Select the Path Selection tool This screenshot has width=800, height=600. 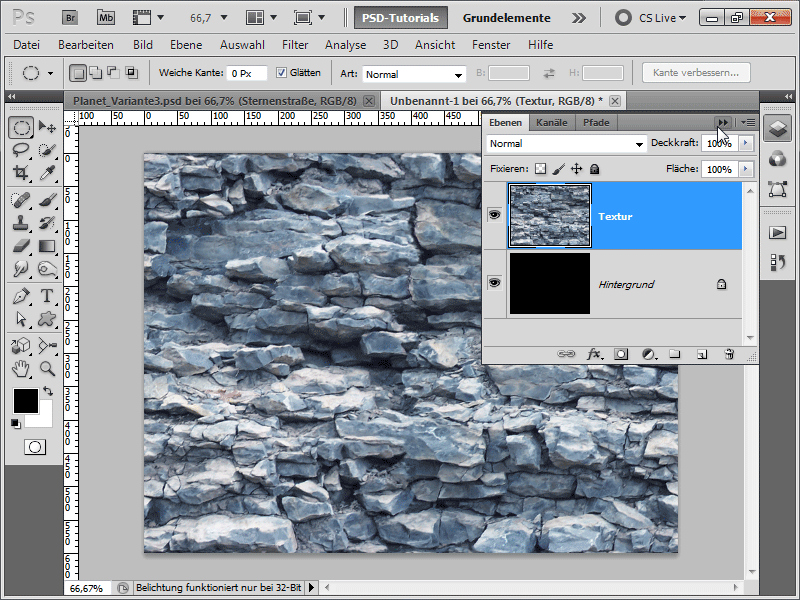click(21, 319)
